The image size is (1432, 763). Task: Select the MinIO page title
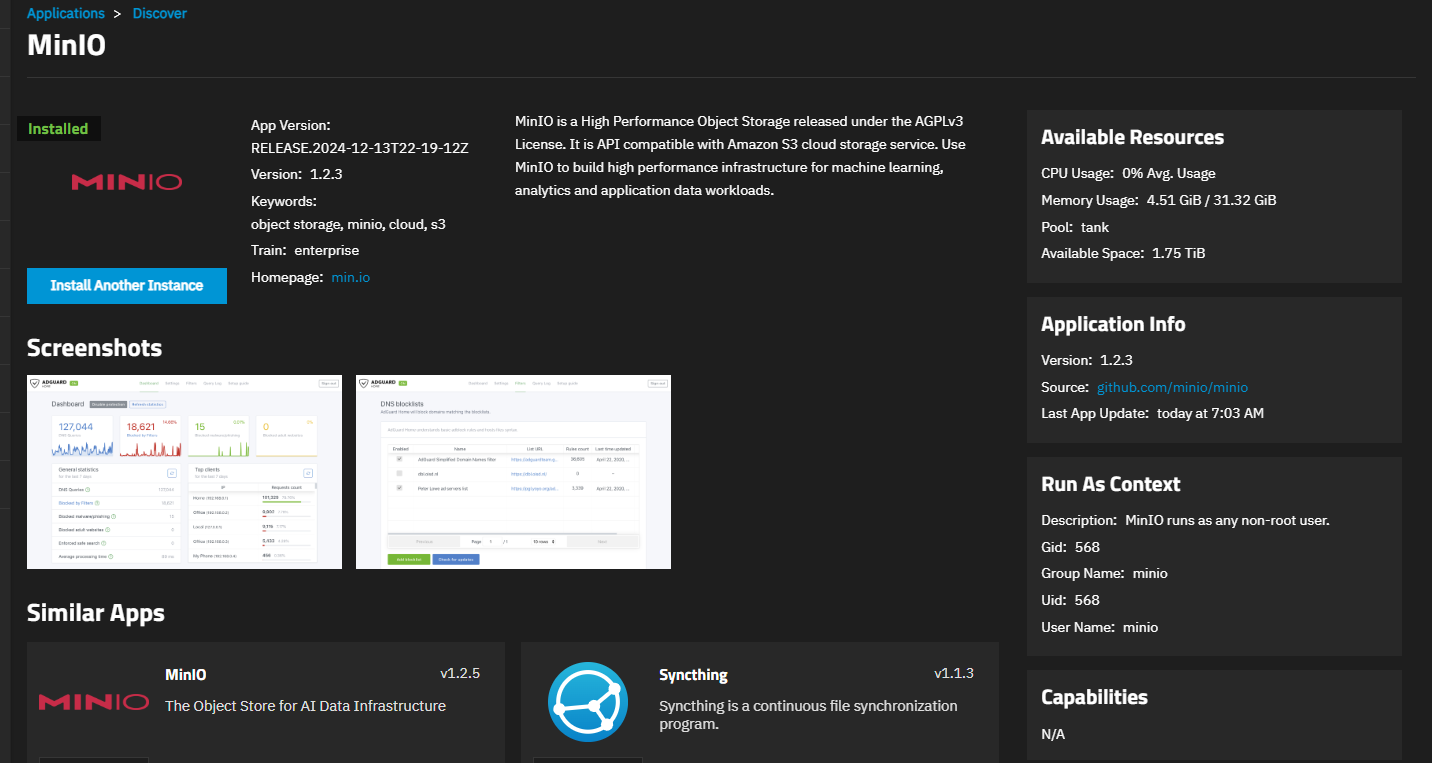coord(66,45)
